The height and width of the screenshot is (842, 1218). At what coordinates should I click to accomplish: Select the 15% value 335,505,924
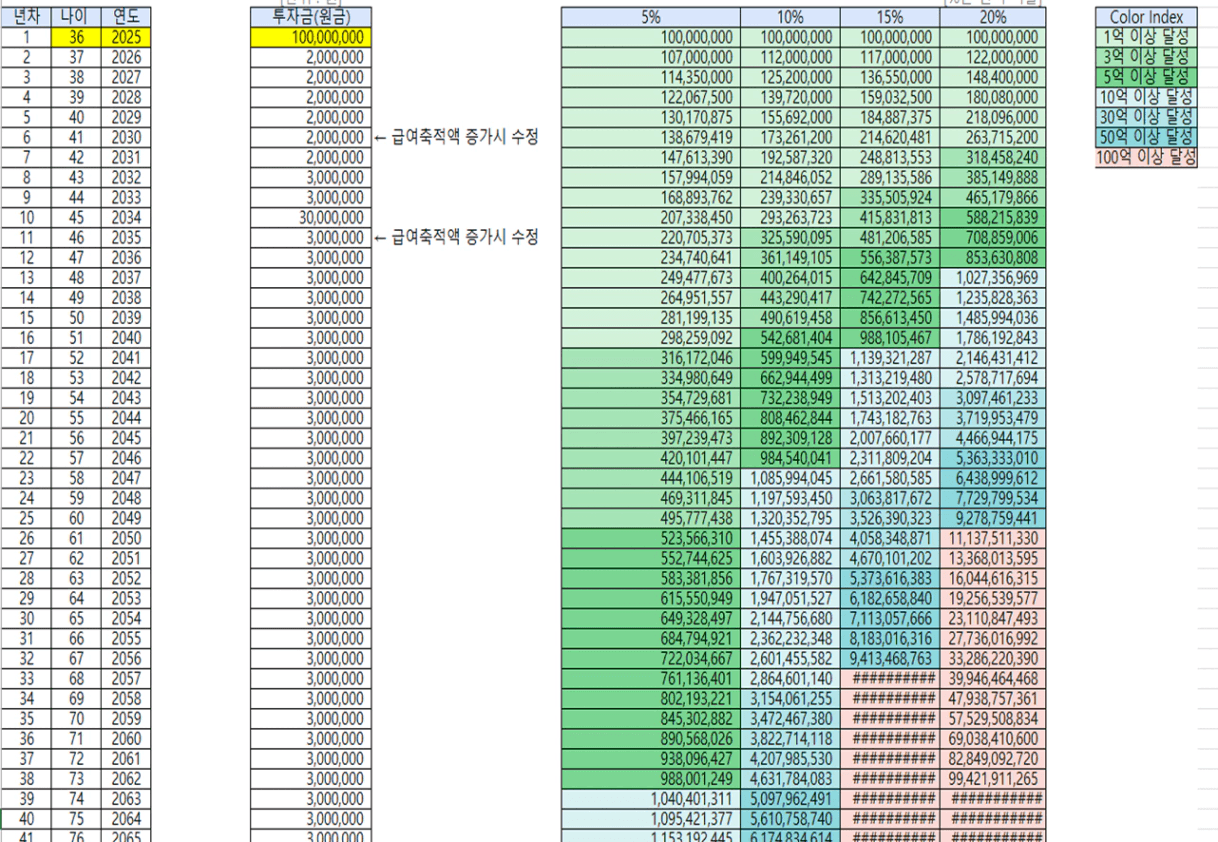(x=890, y=197)
